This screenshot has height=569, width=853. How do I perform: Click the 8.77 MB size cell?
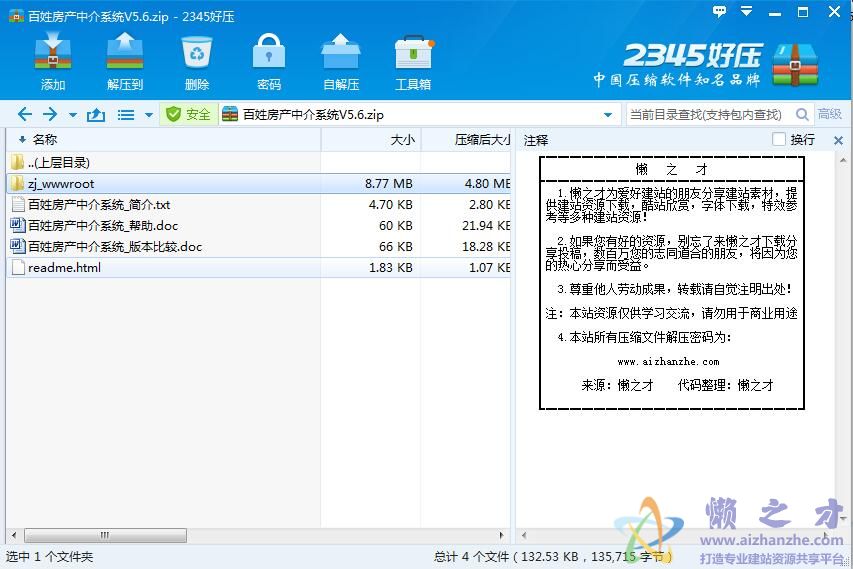[x=388, y=184]
